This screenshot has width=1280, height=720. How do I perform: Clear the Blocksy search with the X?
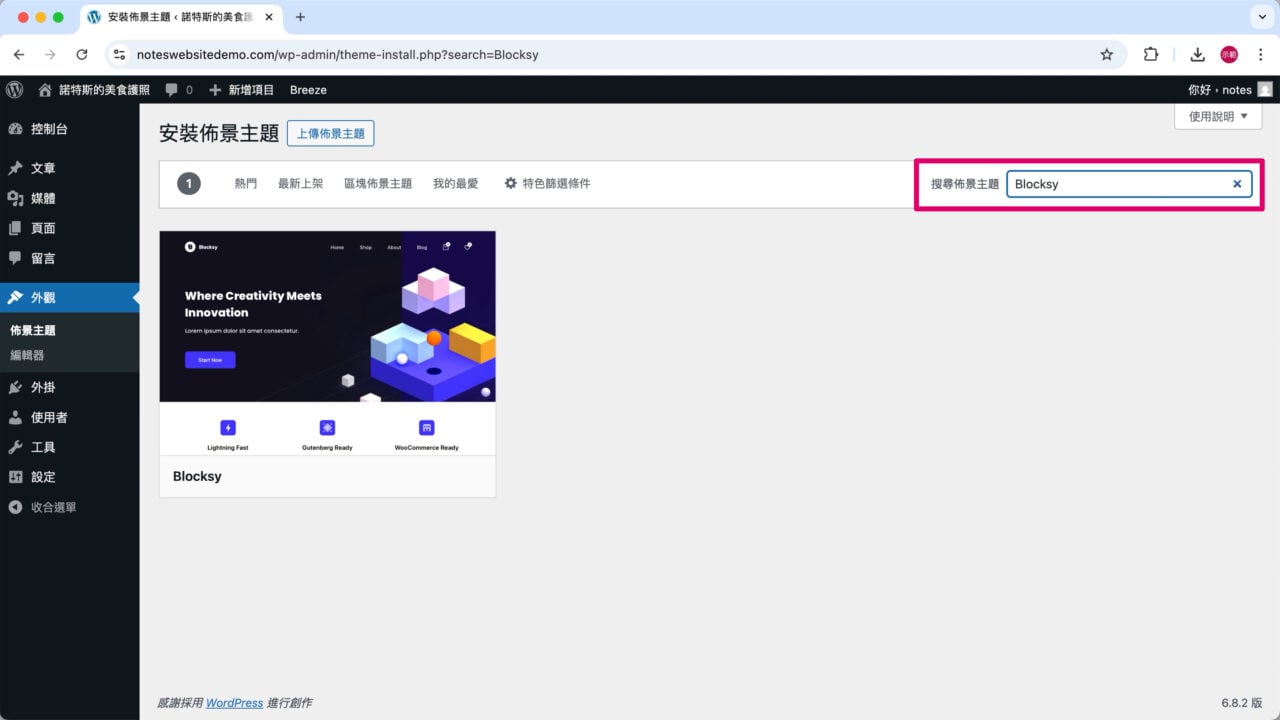click(1237, 183)
